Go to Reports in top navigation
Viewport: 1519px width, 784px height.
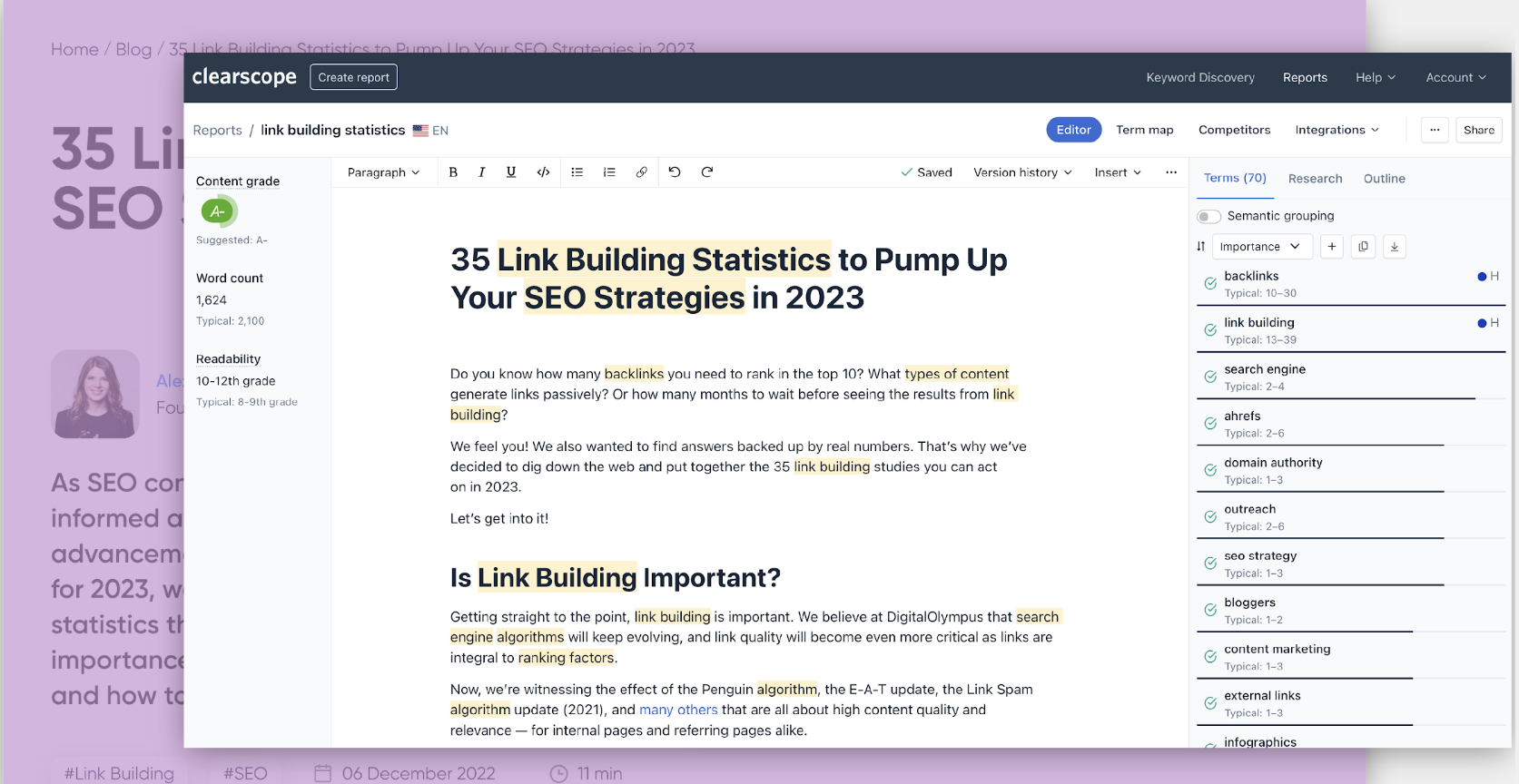pyautogui.click(x=1305, y=78)
